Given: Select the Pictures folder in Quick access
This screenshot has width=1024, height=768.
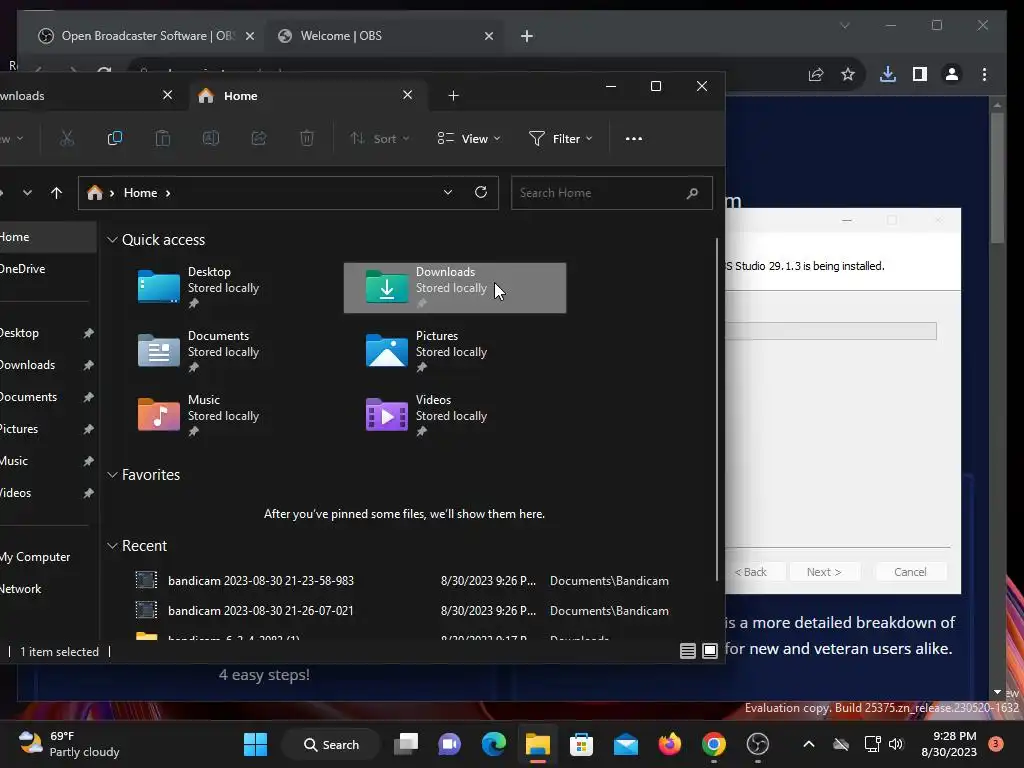Looking at the screenshot, I should tap(455, 351).
